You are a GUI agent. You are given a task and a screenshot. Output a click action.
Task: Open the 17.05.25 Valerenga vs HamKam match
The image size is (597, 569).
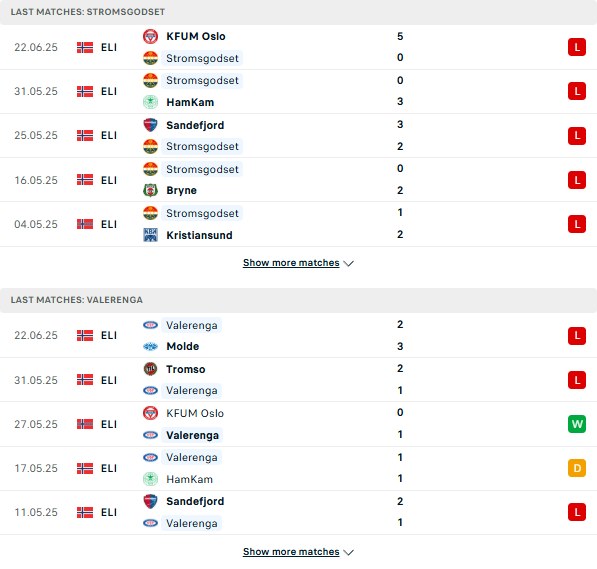click(298, 468)
